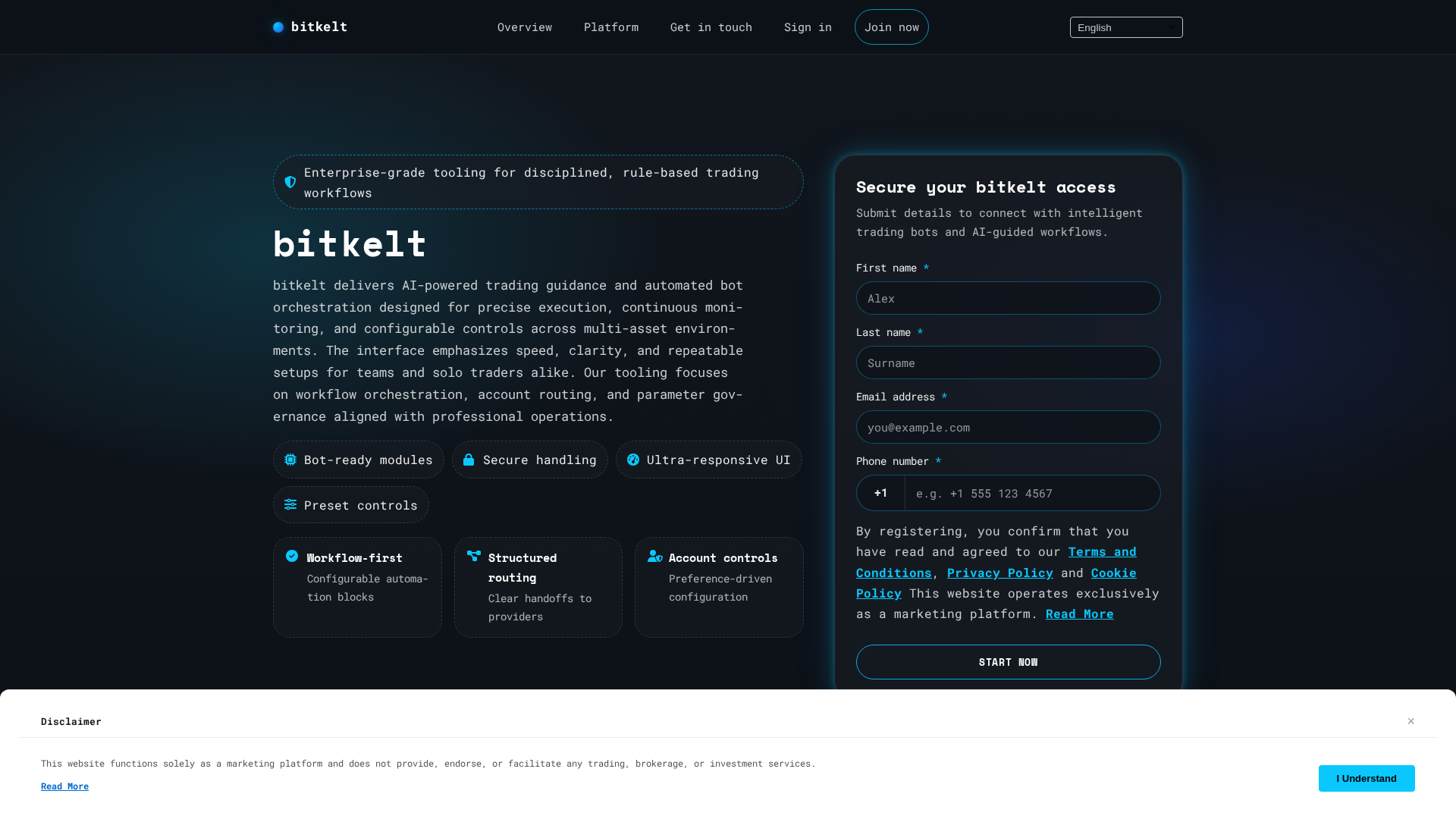Click the gauge icon for Ultra-responsive UI
This screenshot has height=819, width=1456.
click(633, 460)
